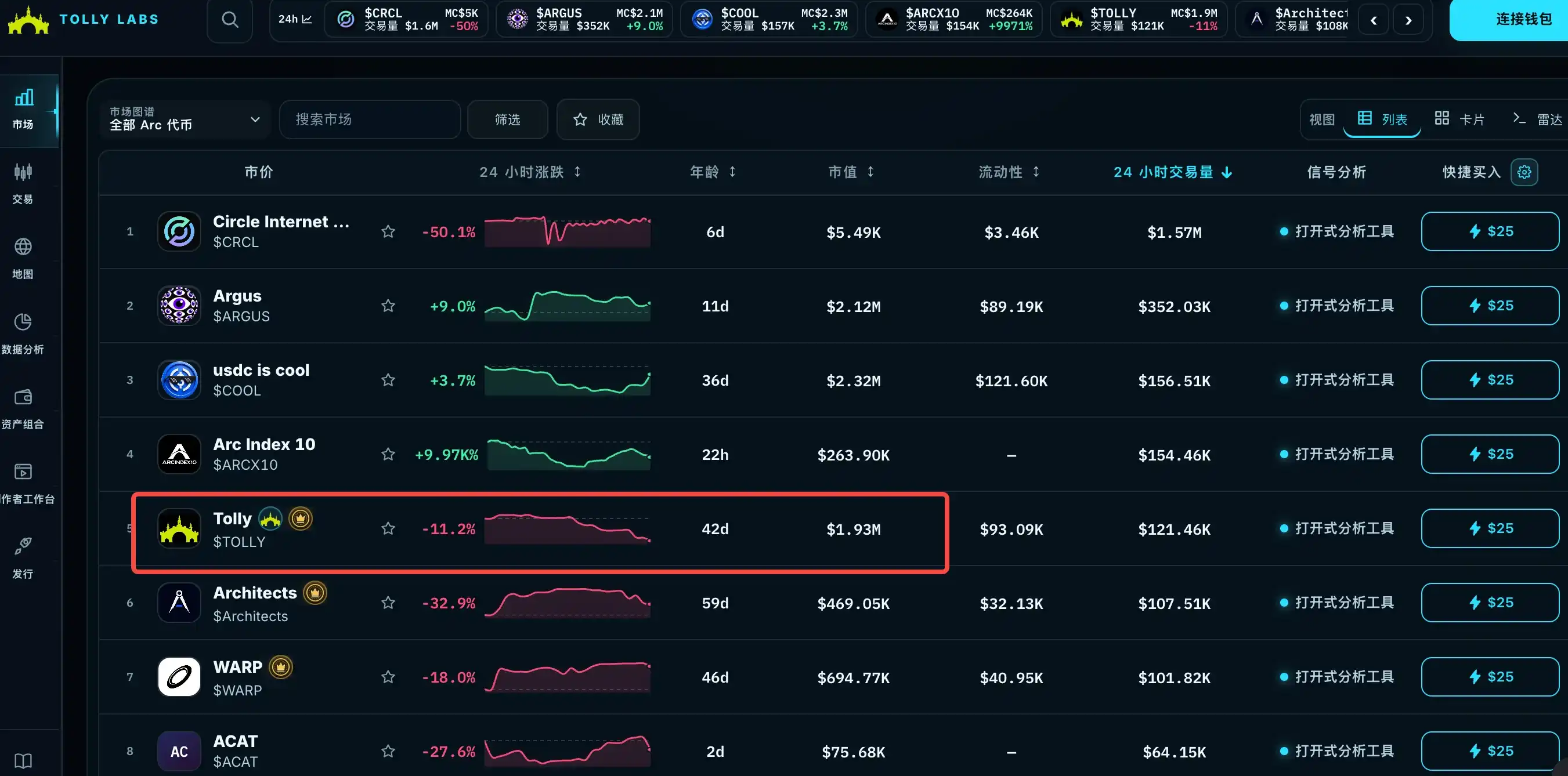1568x776 pixels.
Task: Click the gold crown badge beside Architects
Action: [x=315, y=592]
